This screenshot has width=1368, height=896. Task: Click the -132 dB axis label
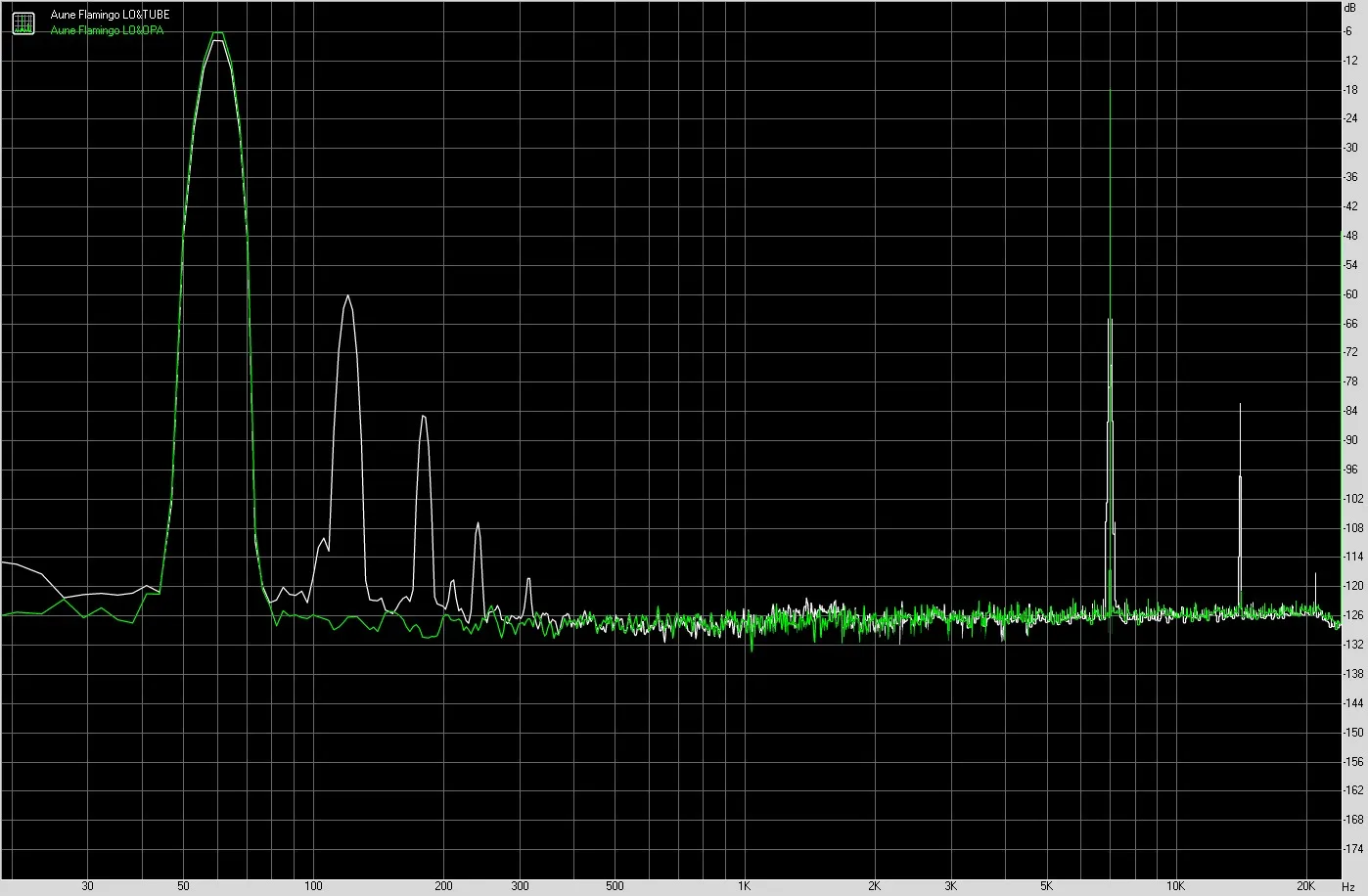click(x=1352, y=645)
